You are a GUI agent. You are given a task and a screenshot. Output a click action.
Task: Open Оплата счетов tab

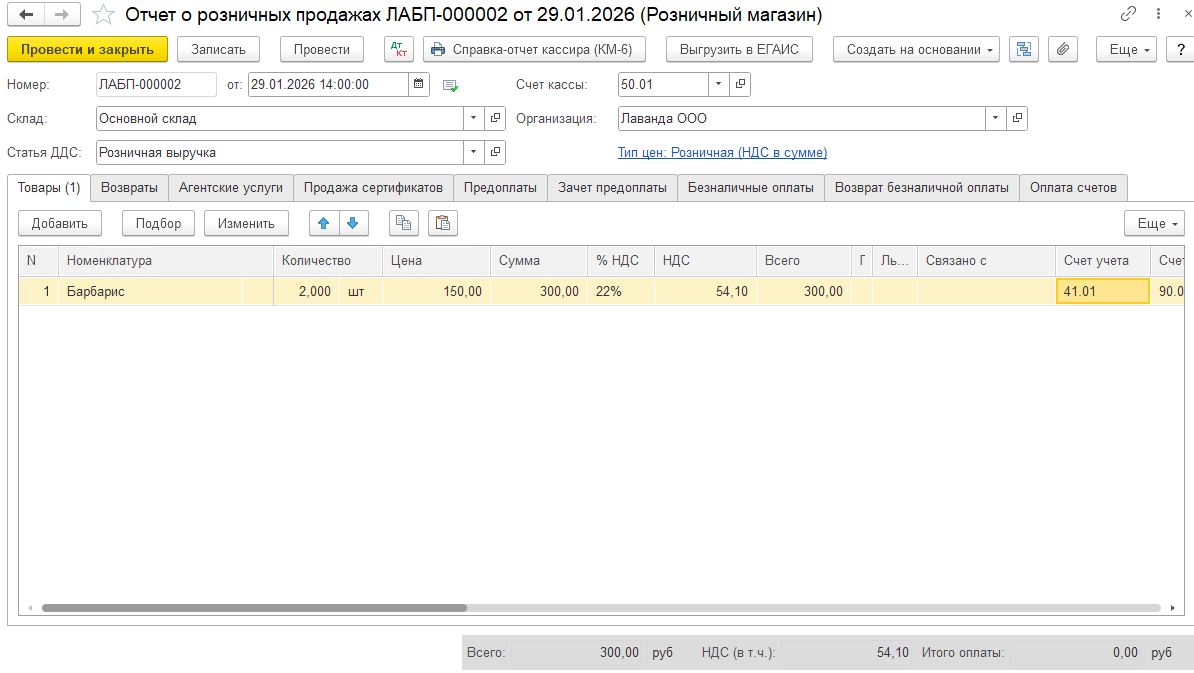(x=1074, y=188)
